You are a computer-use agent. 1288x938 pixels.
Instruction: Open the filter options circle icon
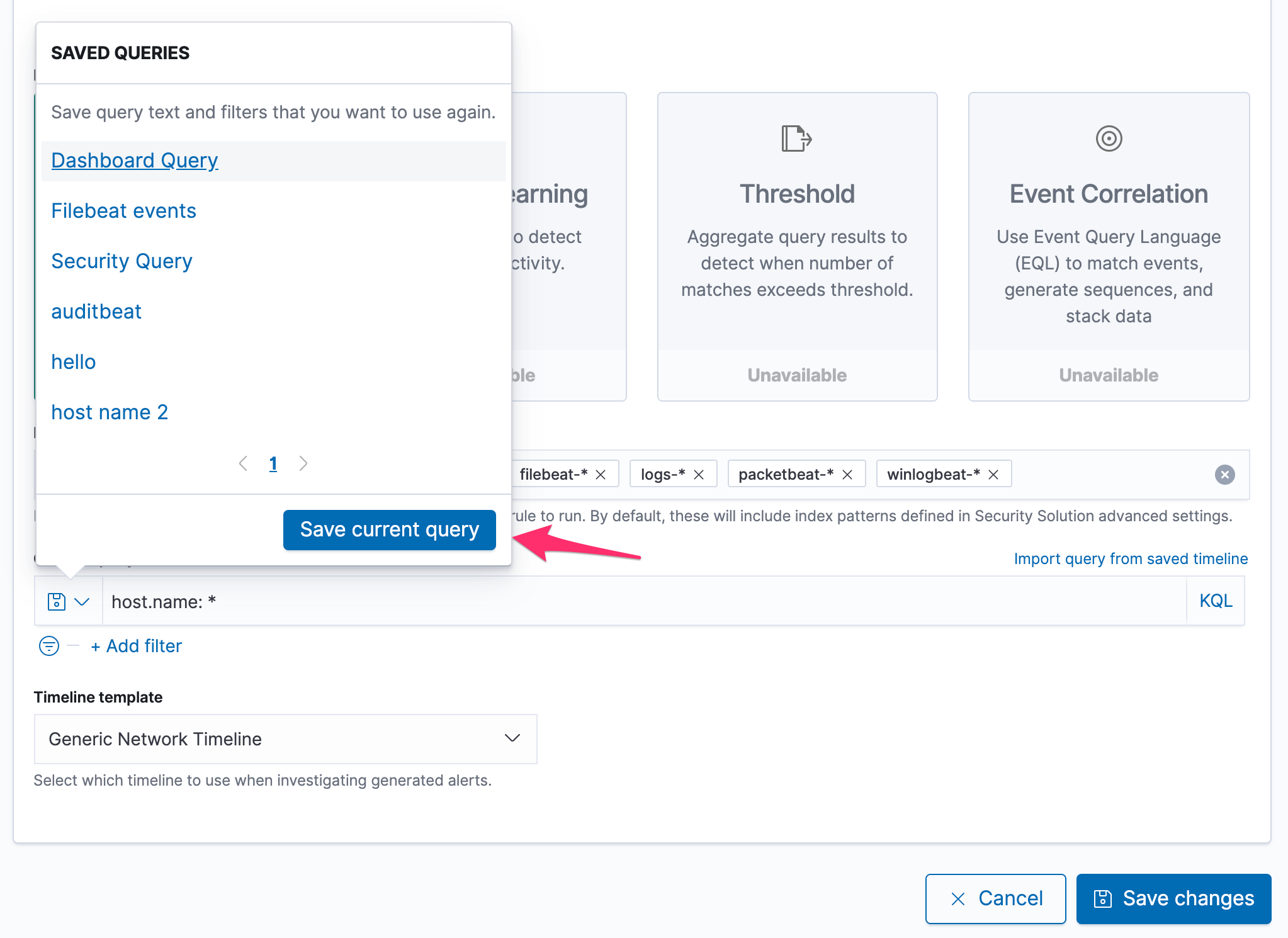pyautogui.click(x=49, y=646)
